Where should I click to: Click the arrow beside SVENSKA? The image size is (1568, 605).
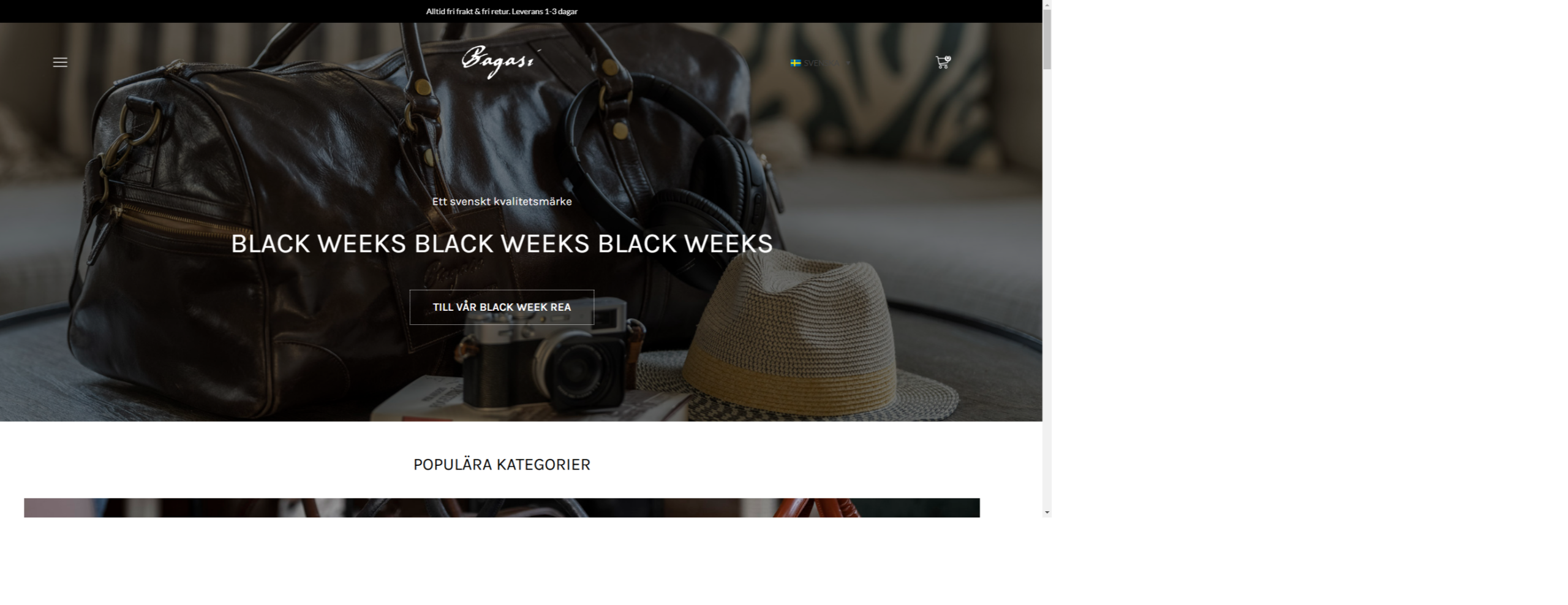[x=848, y=63]
